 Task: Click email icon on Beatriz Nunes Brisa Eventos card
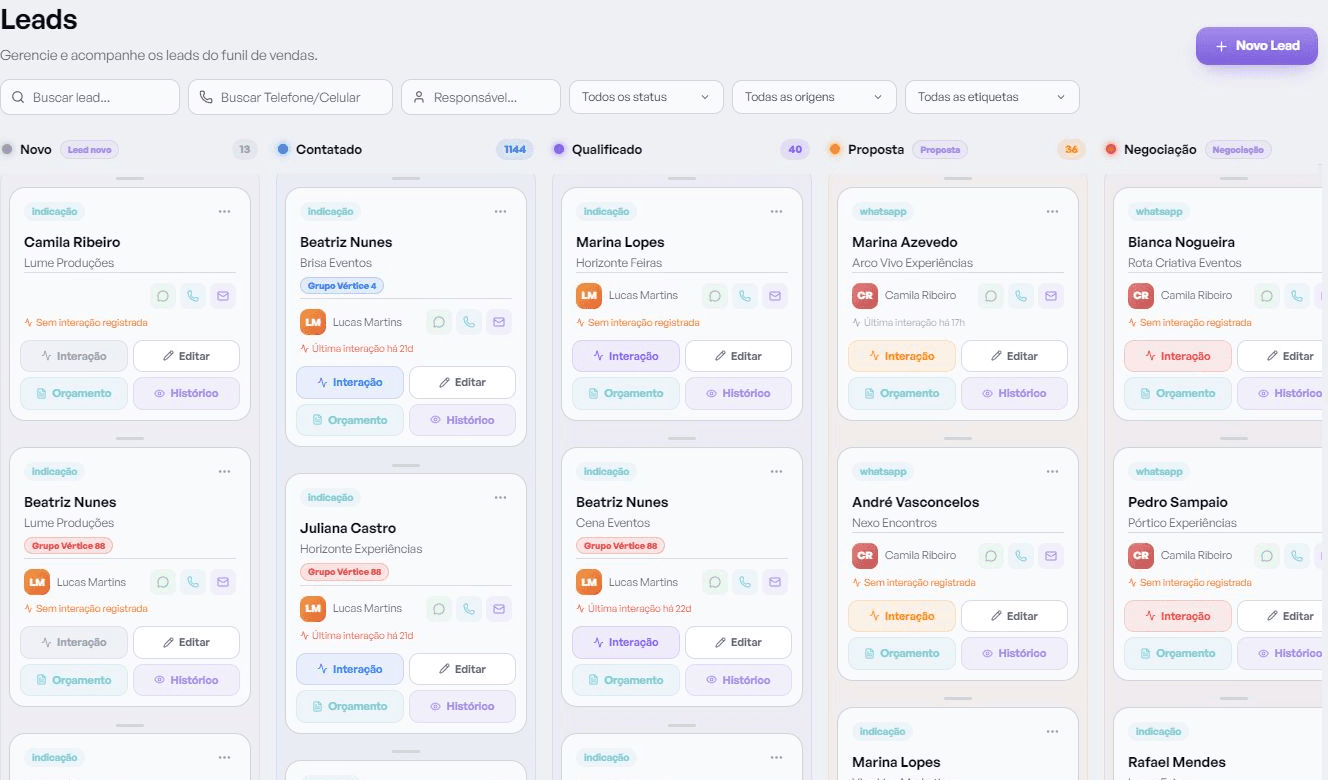499,322
